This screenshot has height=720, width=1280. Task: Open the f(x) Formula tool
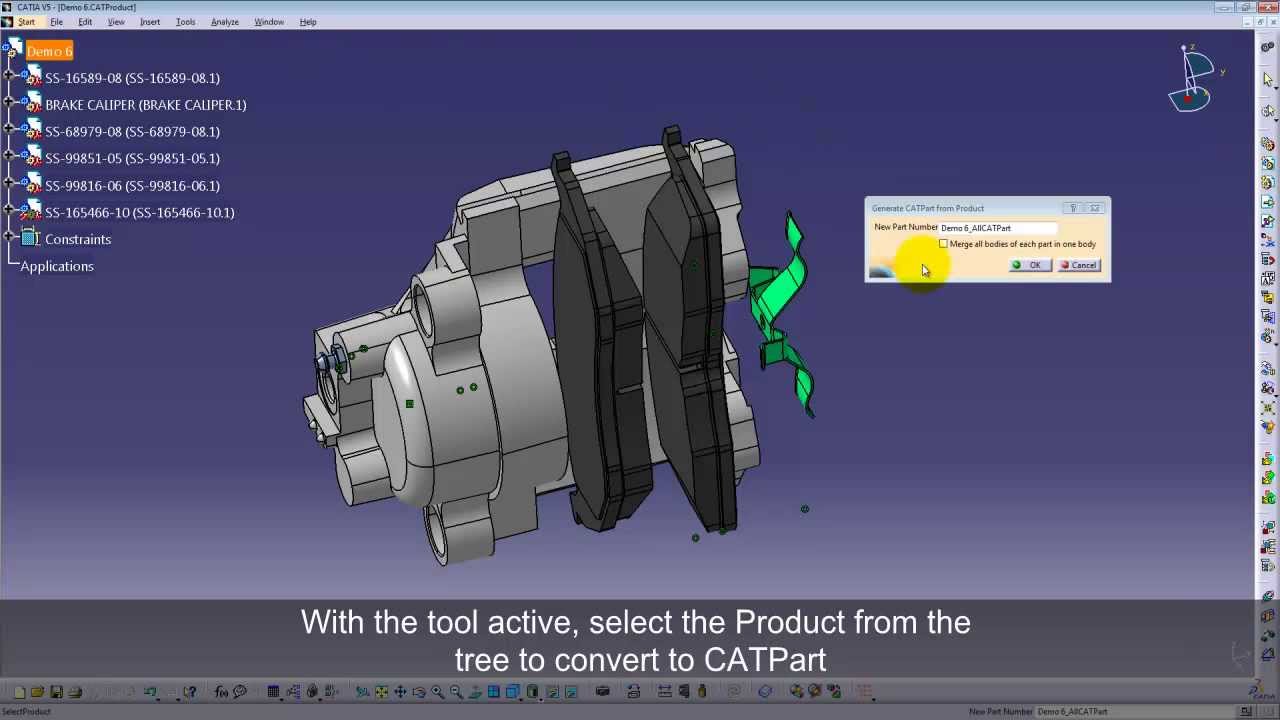pyautogui.click(x=221, y=691)
